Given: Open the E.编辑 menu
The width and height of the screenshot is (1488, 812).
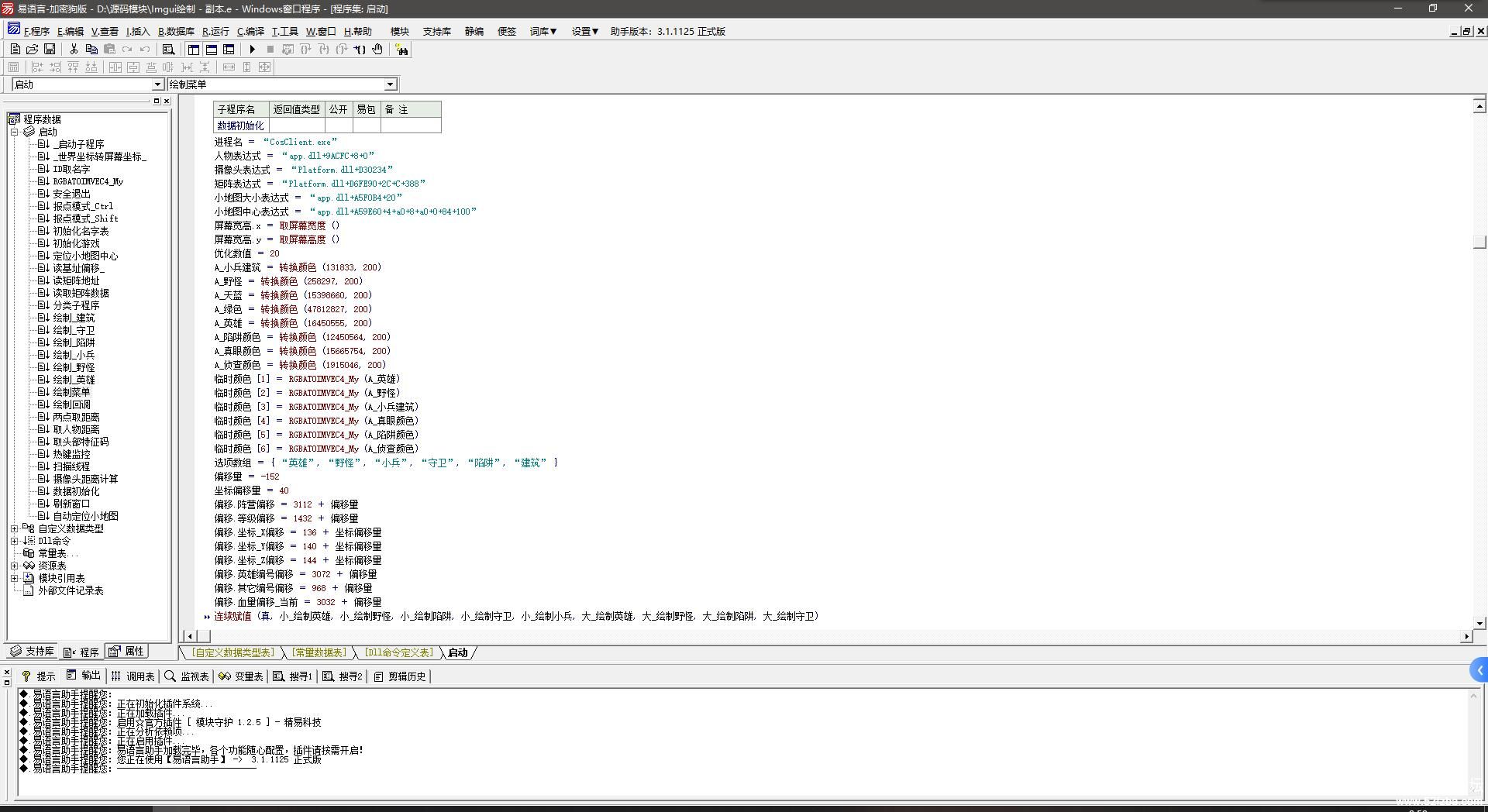Looking at the screenshot, I should 70,32.
